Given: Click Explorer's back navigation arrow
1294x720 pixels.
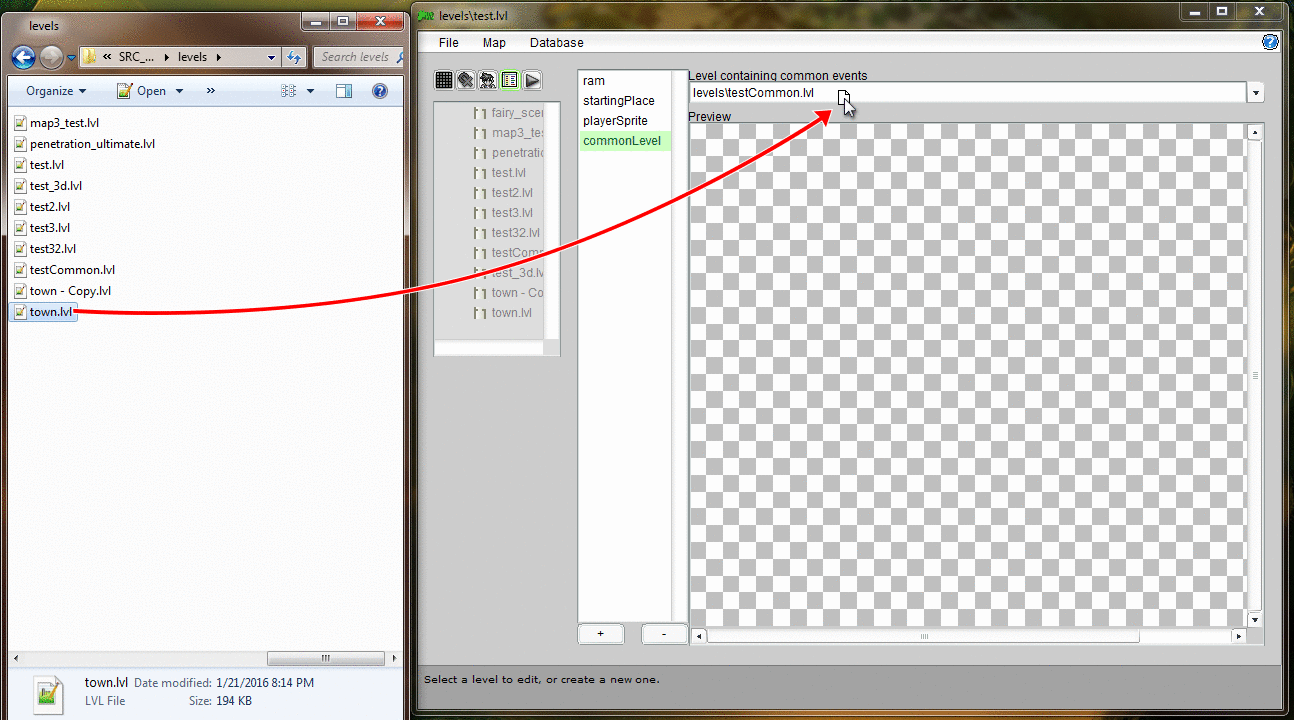Looking at the screenshot, I should tap(23, 57).
